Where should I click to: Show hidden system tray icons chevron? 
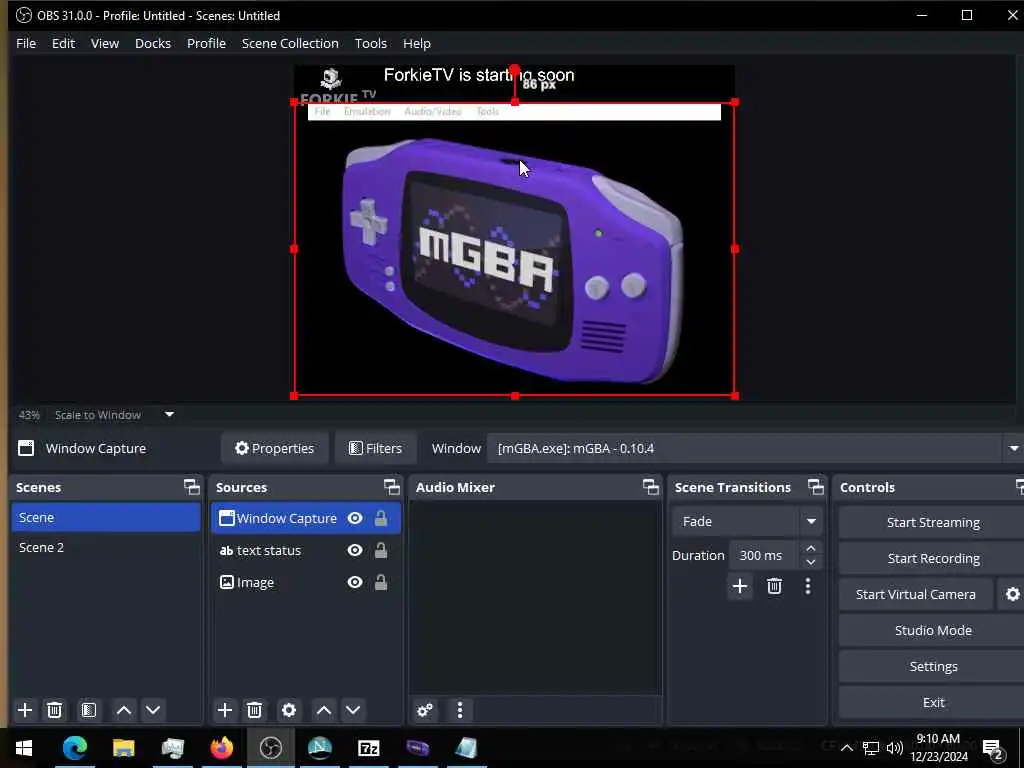[x=846, y=748]
